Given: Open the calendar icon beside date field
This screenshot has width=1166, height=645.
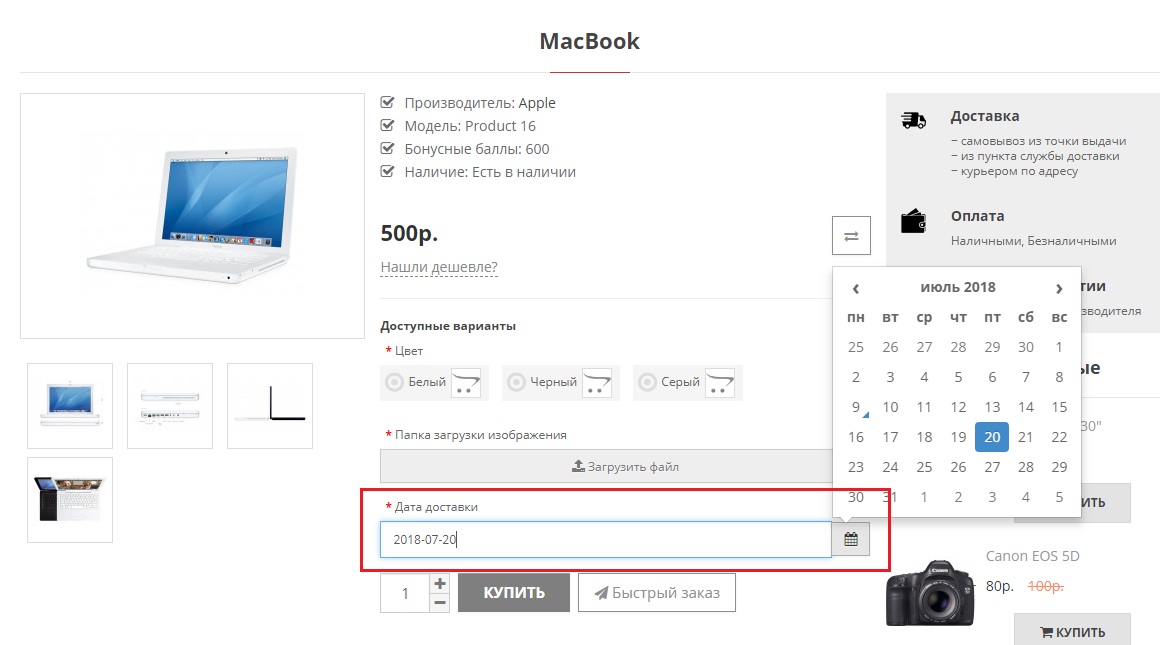Looking at the screenshot, I should pos(851,540).
